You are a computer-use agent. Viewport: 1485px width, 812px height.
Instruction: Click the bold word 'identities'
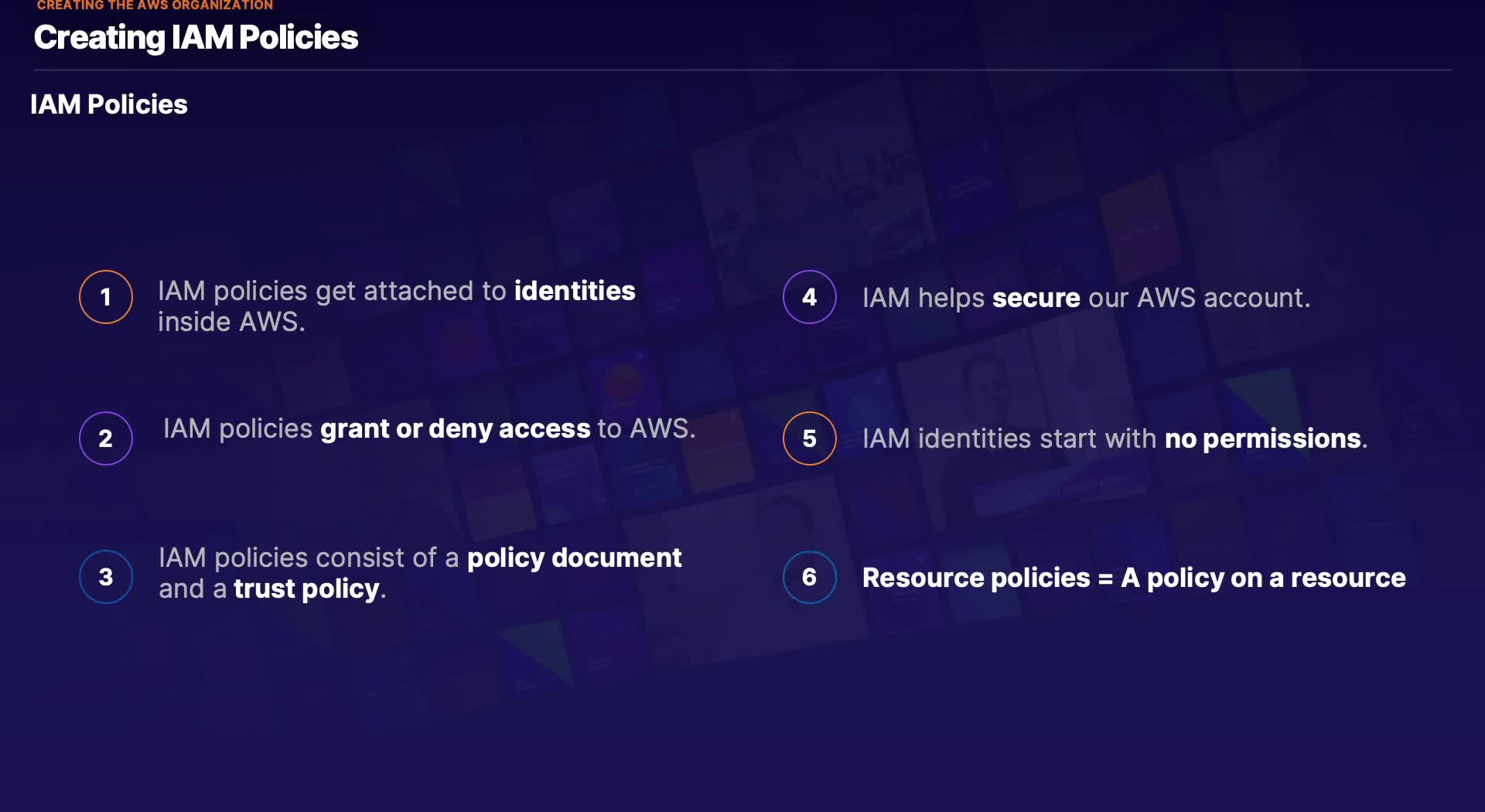(575, 291)
